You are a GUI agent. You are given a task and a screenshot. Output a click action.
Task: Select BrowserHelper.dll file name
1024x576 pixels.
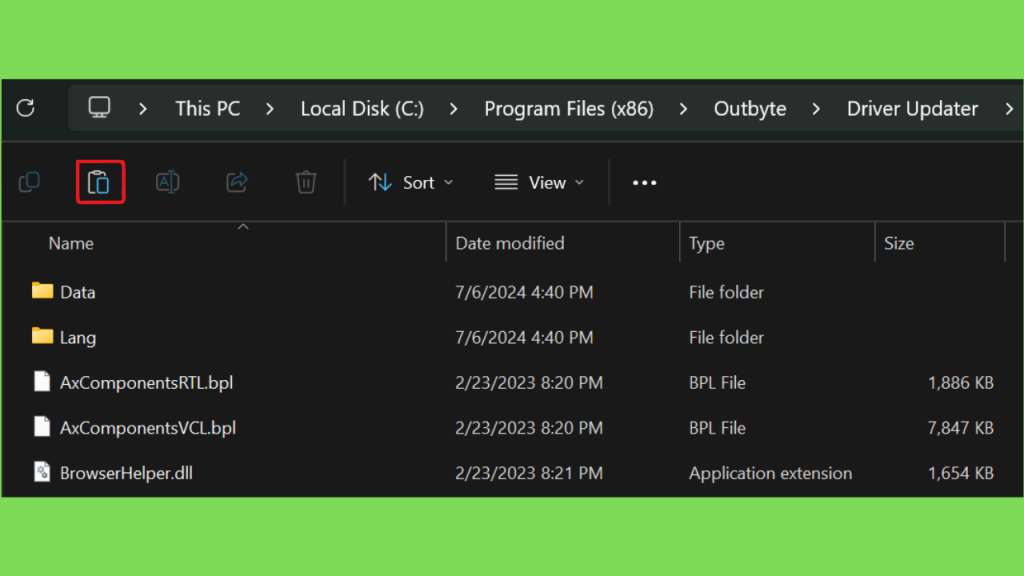pyautogui.click(x=126, y=473)
